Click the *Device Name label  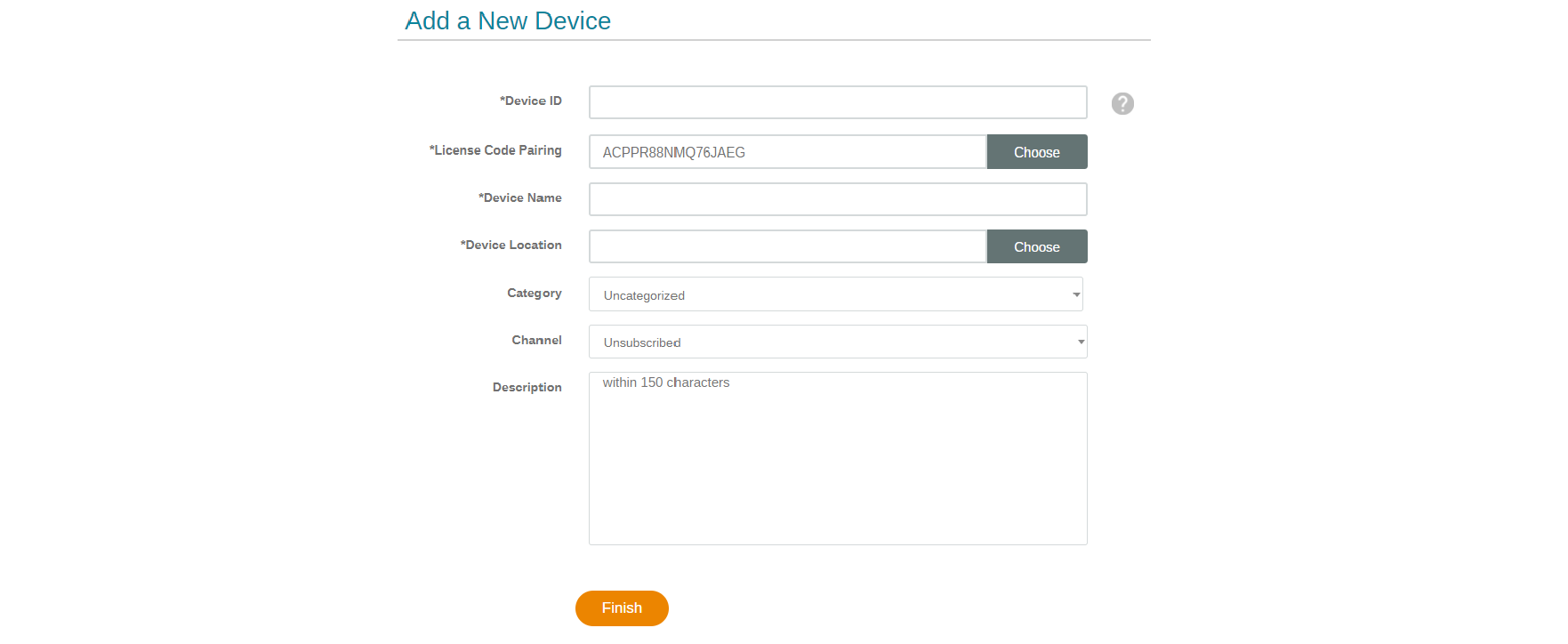click(x=519, y=198)
